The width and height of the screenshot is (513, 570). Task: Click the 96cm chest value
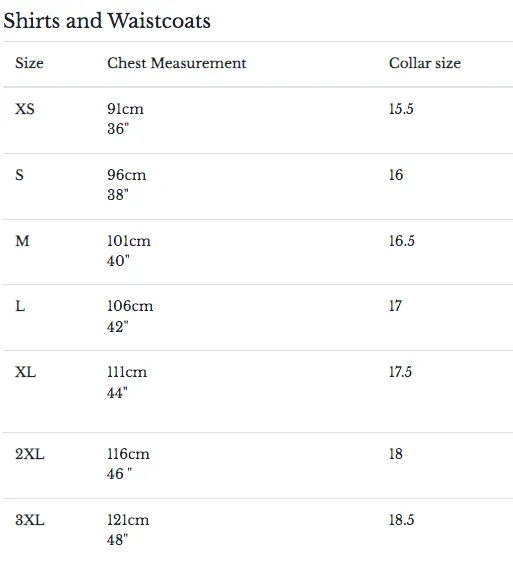click(127, 175)
